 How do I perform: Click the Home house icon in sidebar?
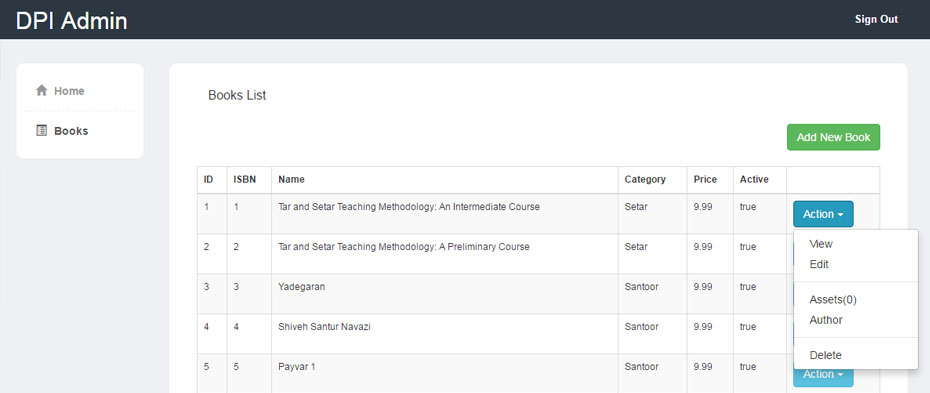(42, 91)
